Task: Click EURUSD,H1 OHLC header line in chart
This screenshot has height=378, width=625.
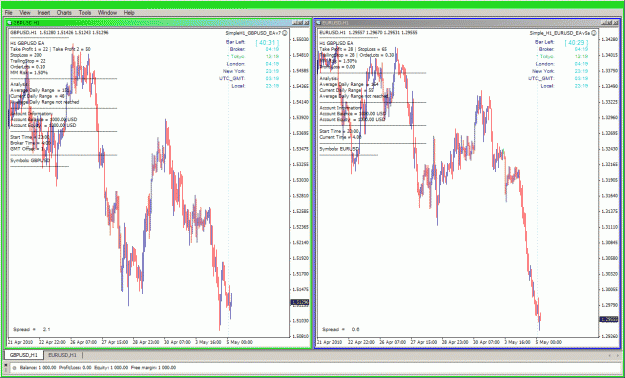Action: (368, 33)
